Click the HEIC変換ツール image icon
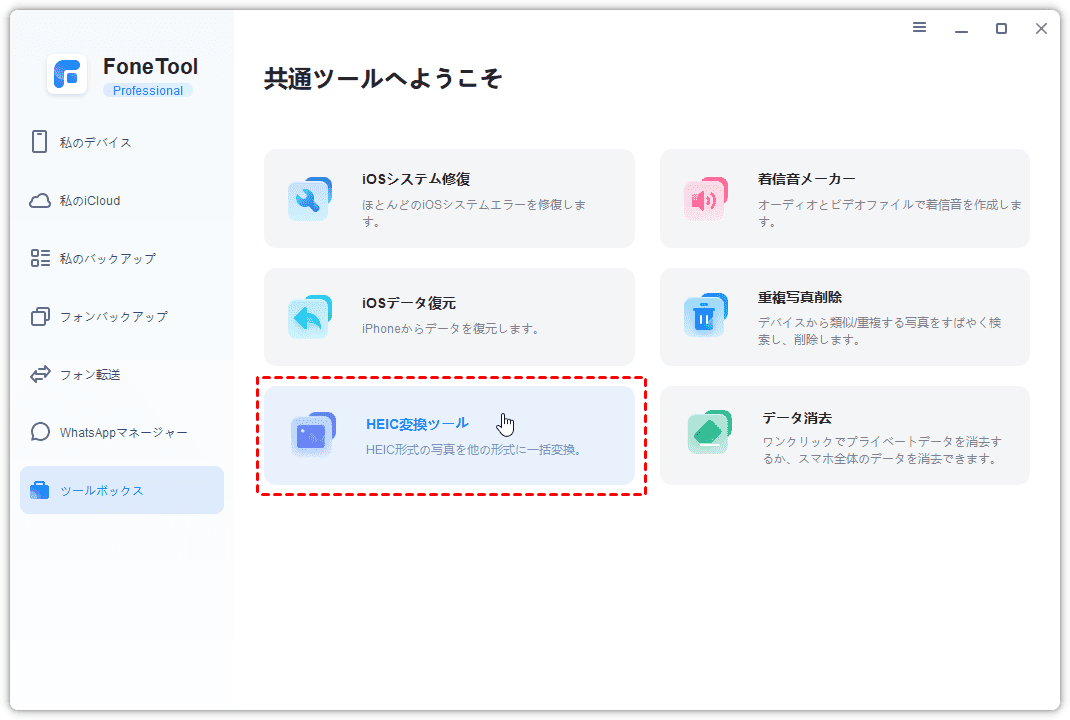 tap(312, 435)
